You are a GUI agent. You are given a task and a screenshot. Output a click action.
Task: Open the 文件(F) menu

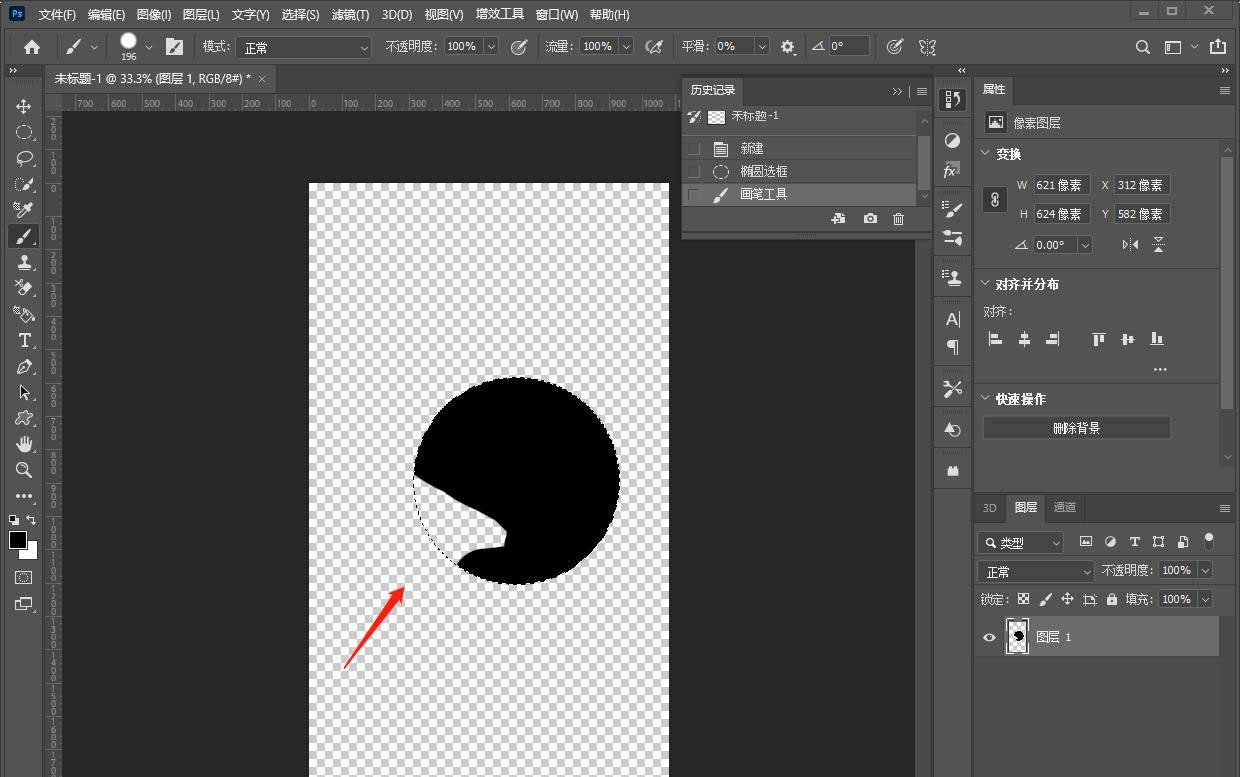(x=57, y=15)
